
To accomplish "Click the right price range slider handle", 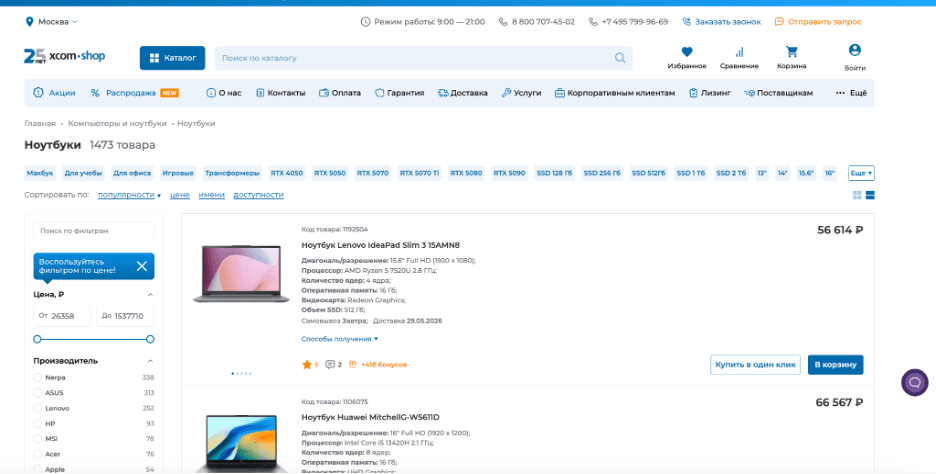I will click(x=150, y=339).
